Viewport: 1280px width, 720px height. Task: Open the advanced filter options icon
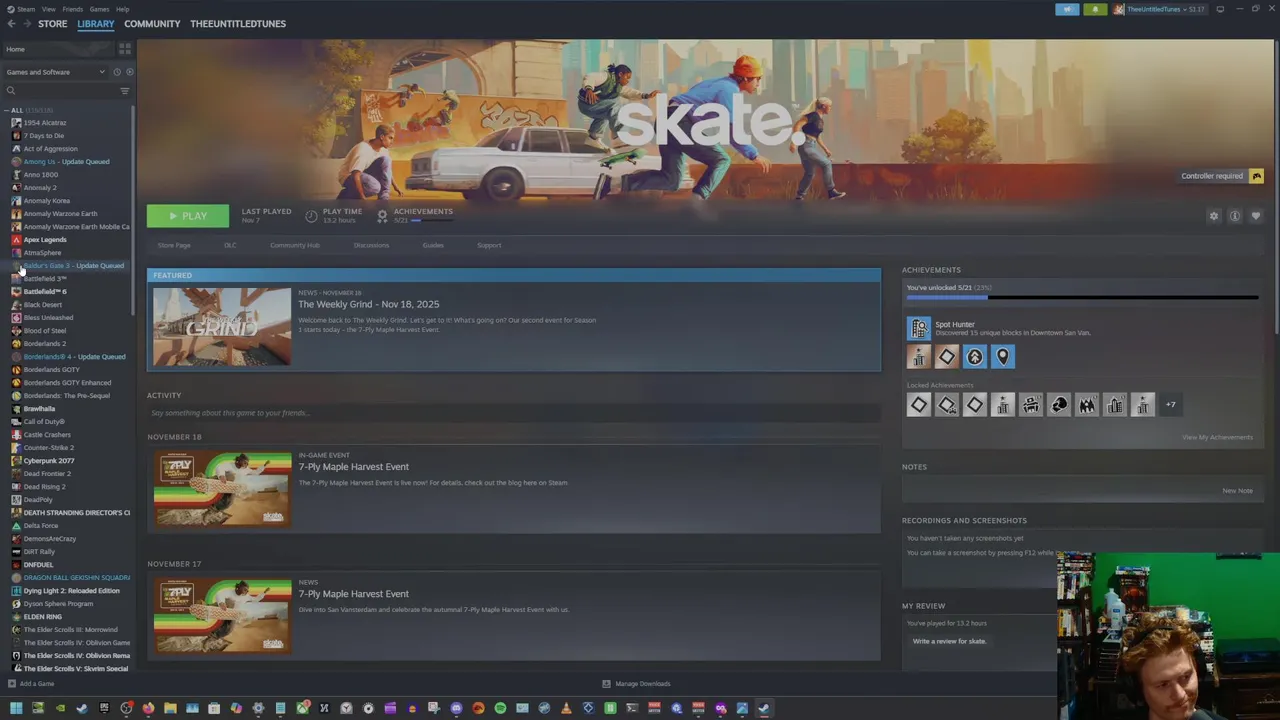click(x=125, y=91)
